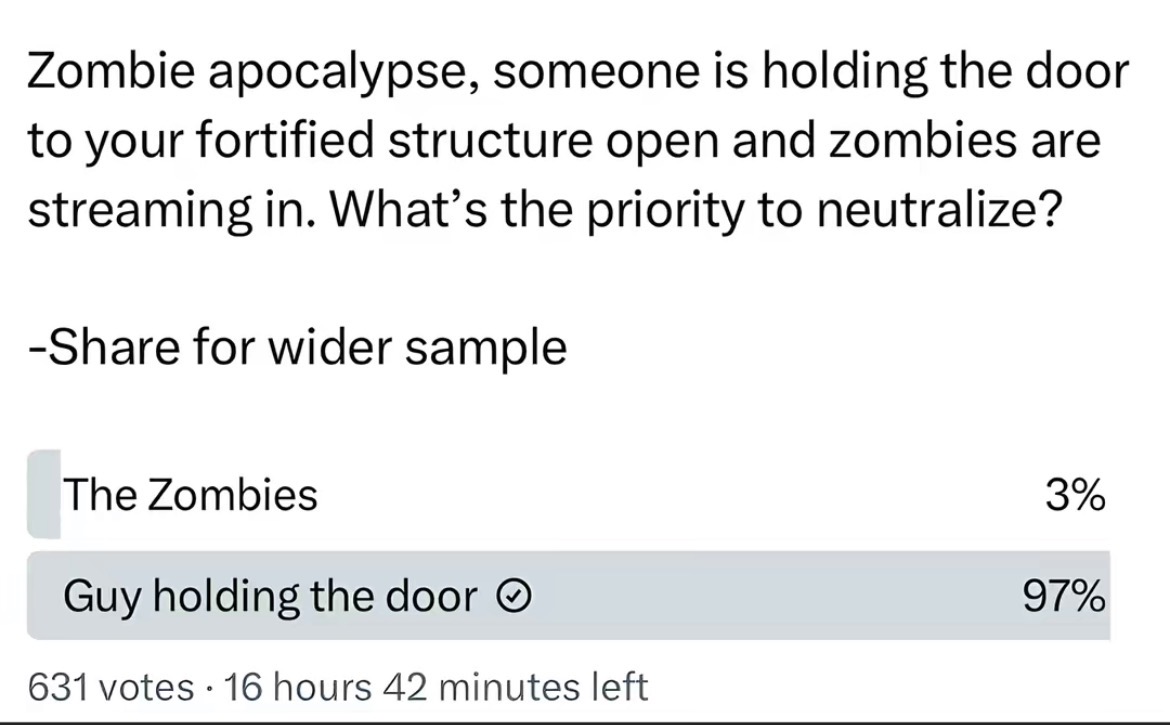Click the word priority in the question
Viewport: 1170px width, 725px height.
pyautogui.click(x=665, y=211)
